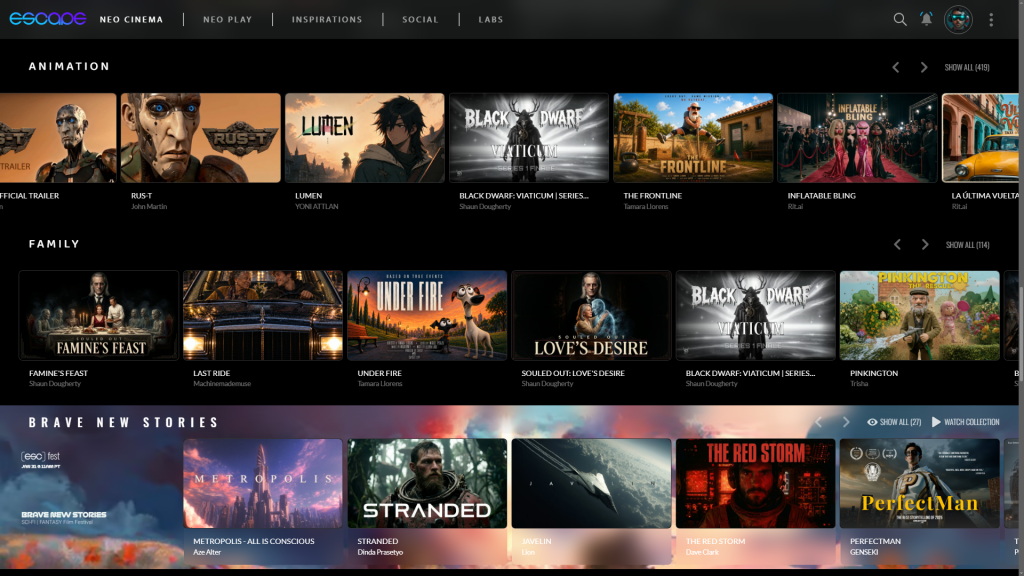Open the Inflatable Bling thumbnail
This screenshot has width=1024, height=576.
tap(857, 138)
